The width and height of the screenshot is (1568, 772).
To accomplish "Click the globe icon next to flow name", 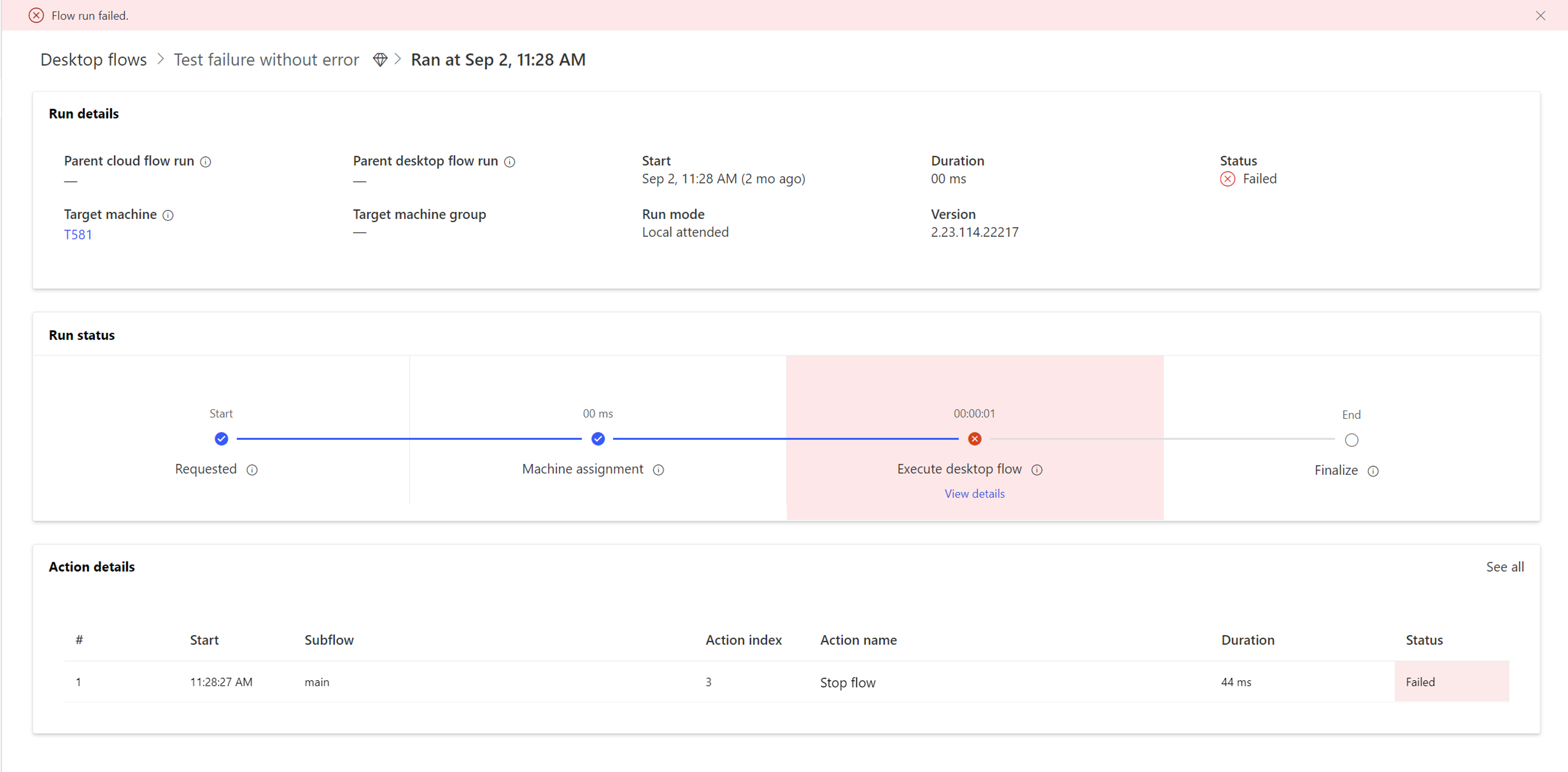I will click(x=380, y=59).
